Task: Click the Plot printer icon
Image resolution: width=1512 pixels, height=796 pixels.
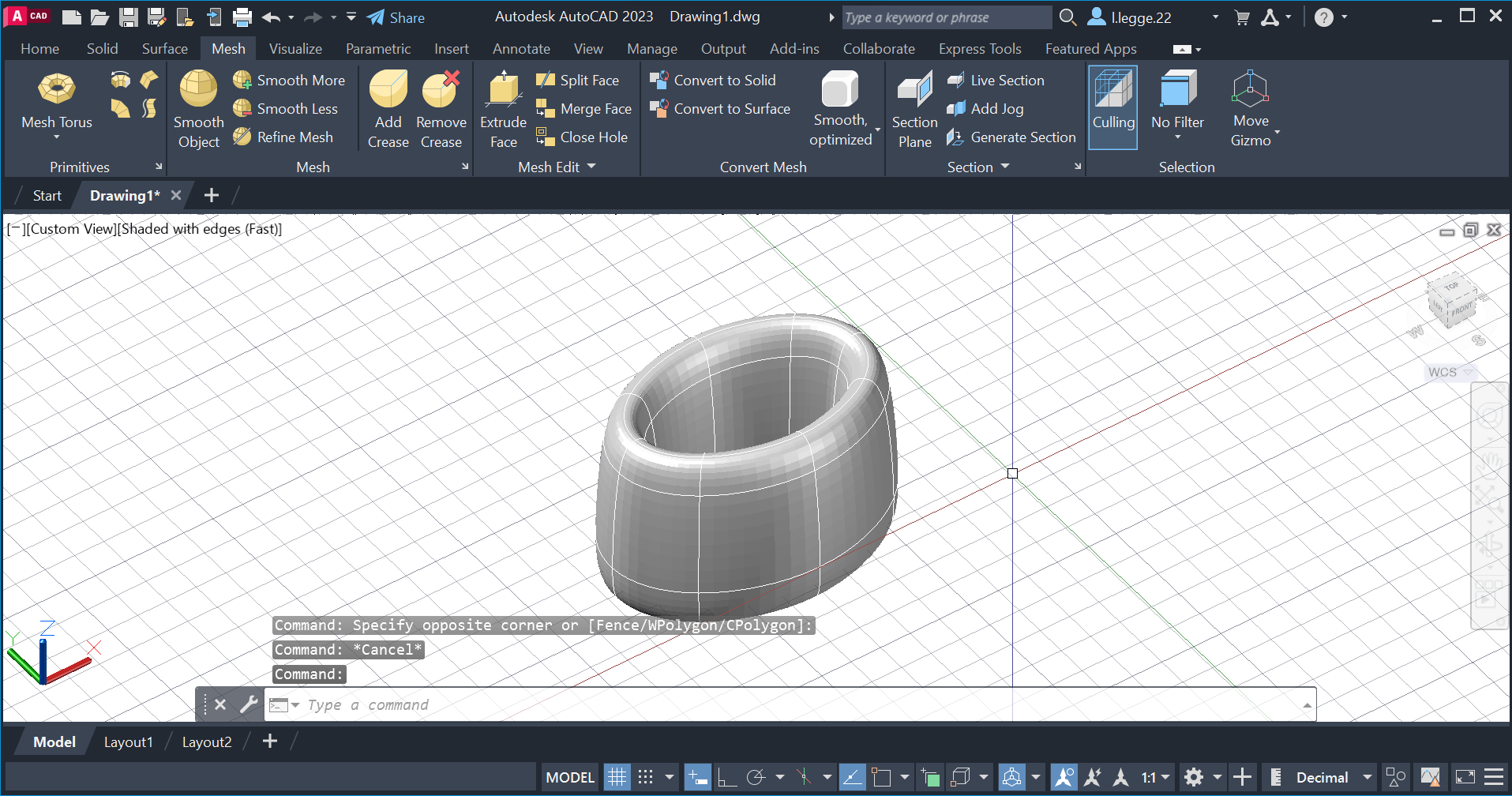Action: 242,17
